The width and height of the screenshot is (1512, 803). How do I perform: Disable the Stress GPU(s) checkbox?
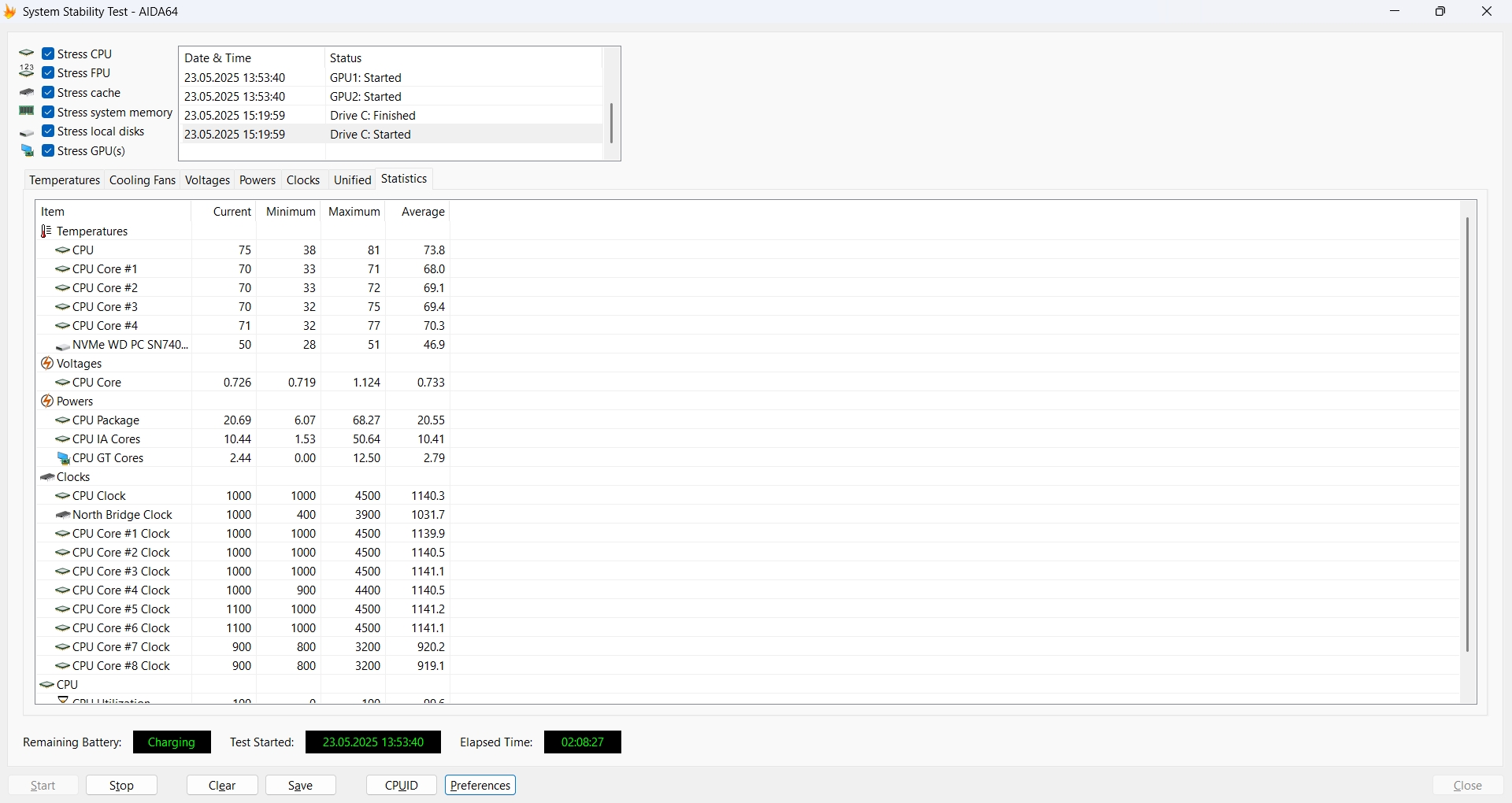48,151
